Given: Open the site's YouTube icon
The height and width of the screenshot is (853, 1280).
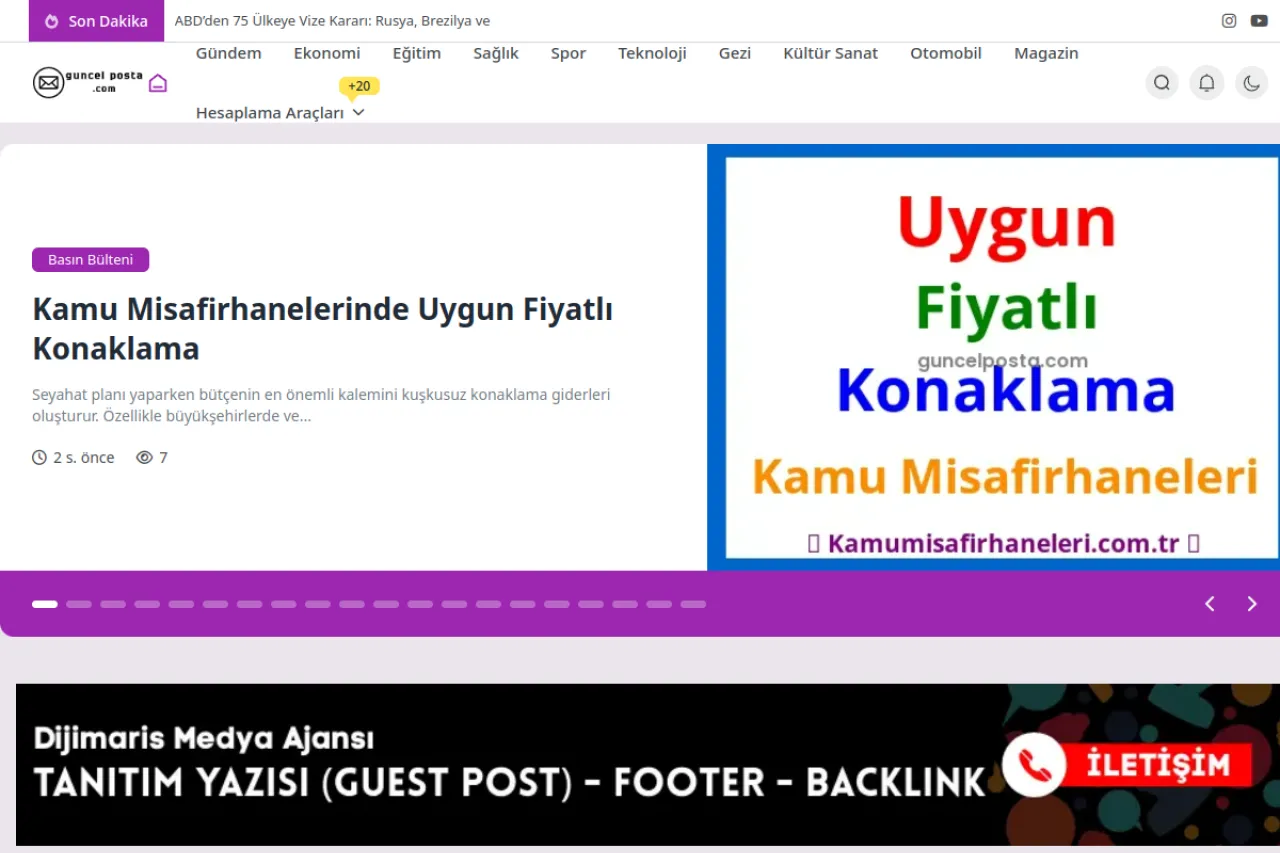Looking at the screenshot, I should click(1258, 20).
